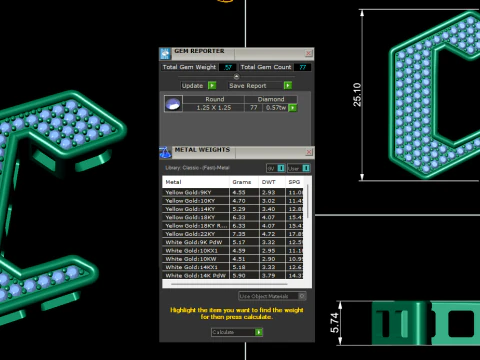Image resolution: width=480 pixels, height=360 pixels.
Task: Click the Metal Weights flask icon
Action: point(165,152)
